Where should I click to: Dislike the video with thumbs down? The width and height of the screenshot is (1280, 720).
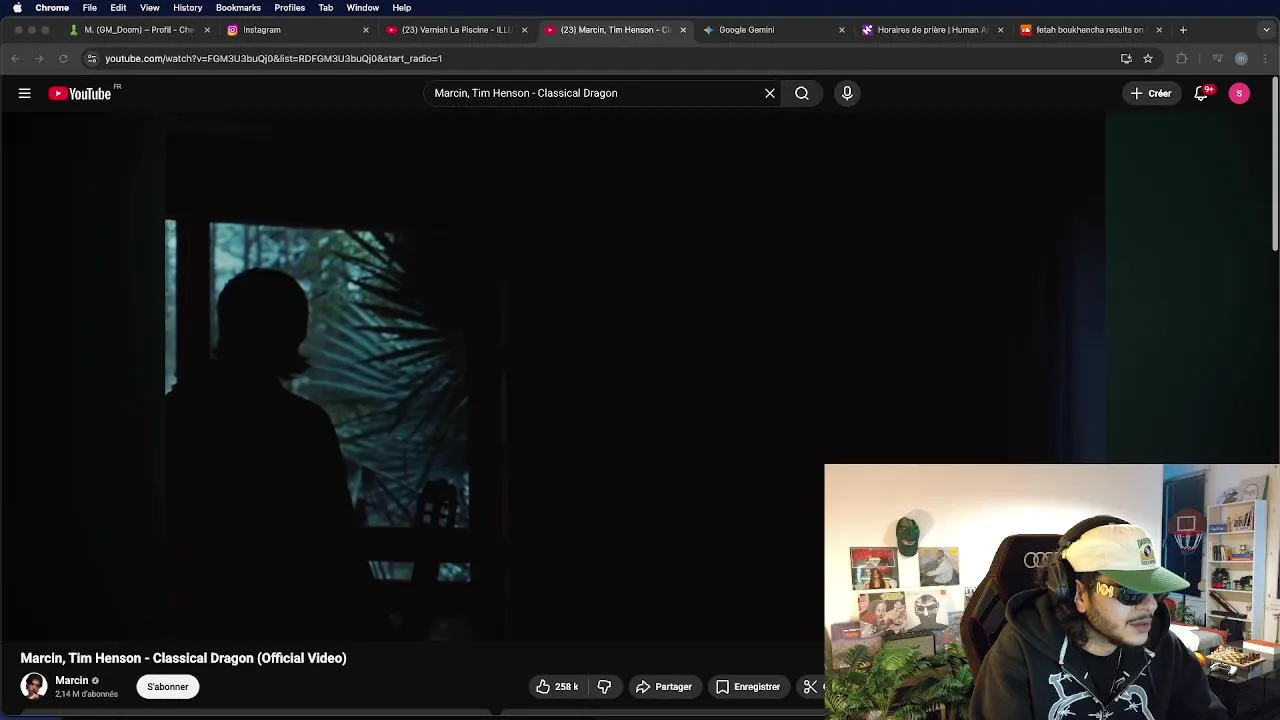[604, 687]
